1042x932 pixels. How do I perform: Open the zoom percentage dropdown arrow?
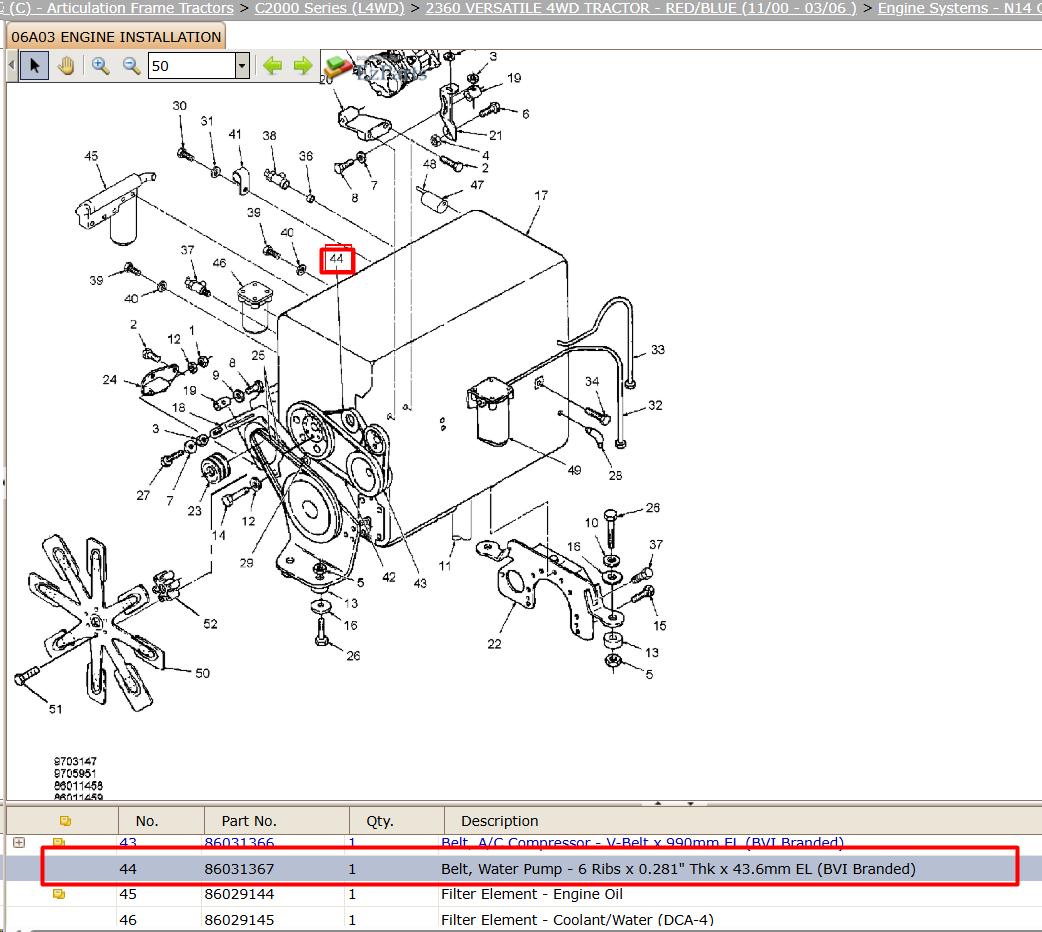243,66
